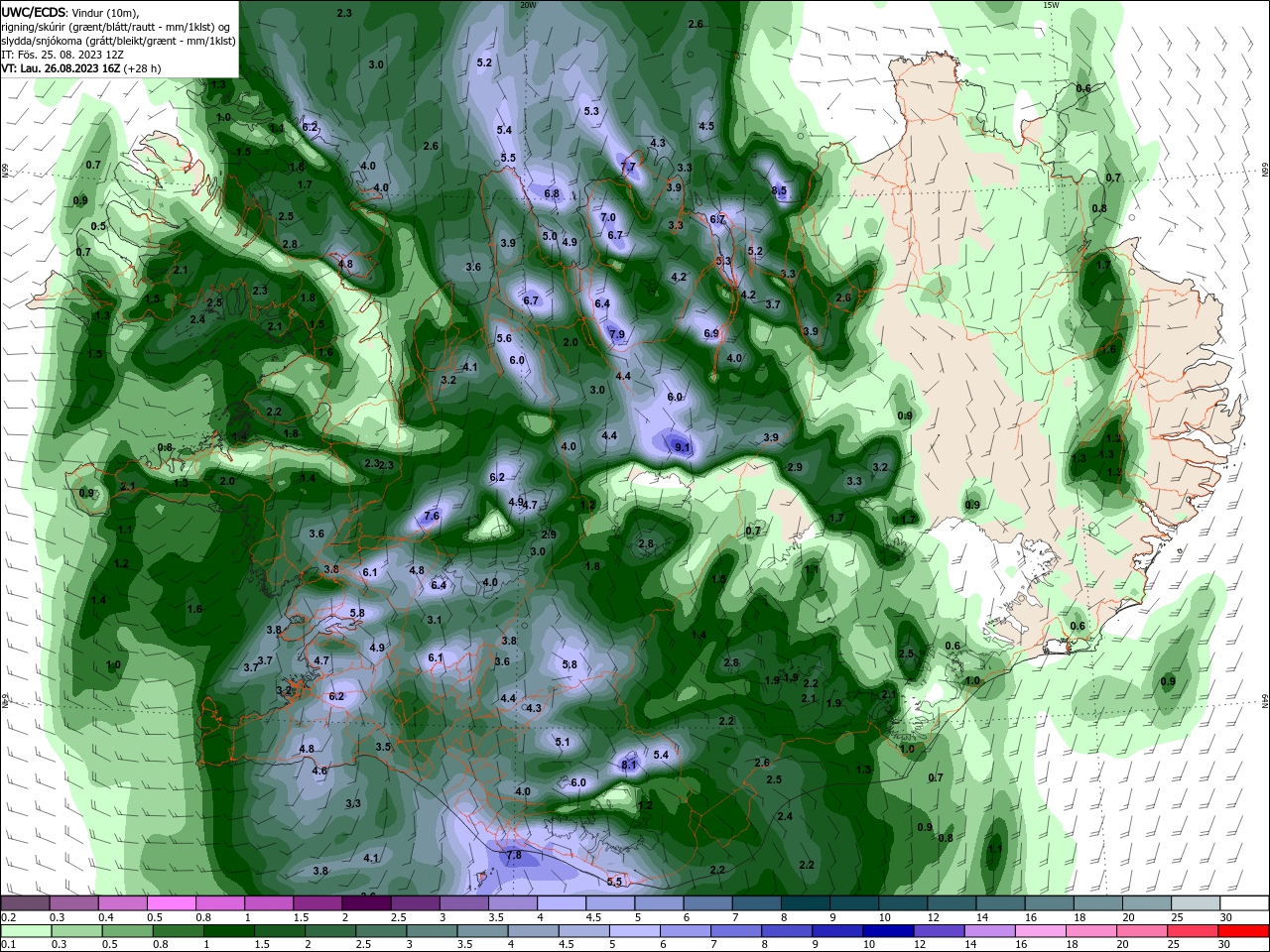Pick the bright pink swatch in upper color scale
The height and width of the screenshot is (952, 1270).
[x=171, y=903]
